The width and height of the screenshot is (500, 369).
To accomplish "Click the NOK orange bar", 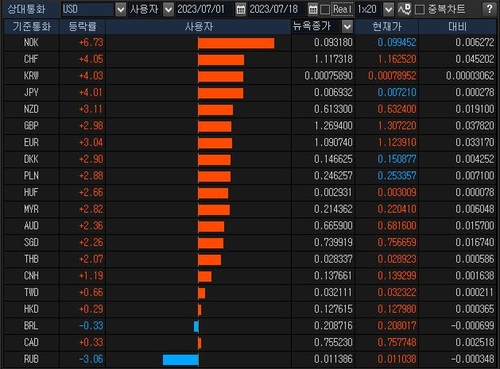I will (x=236, y=43).
